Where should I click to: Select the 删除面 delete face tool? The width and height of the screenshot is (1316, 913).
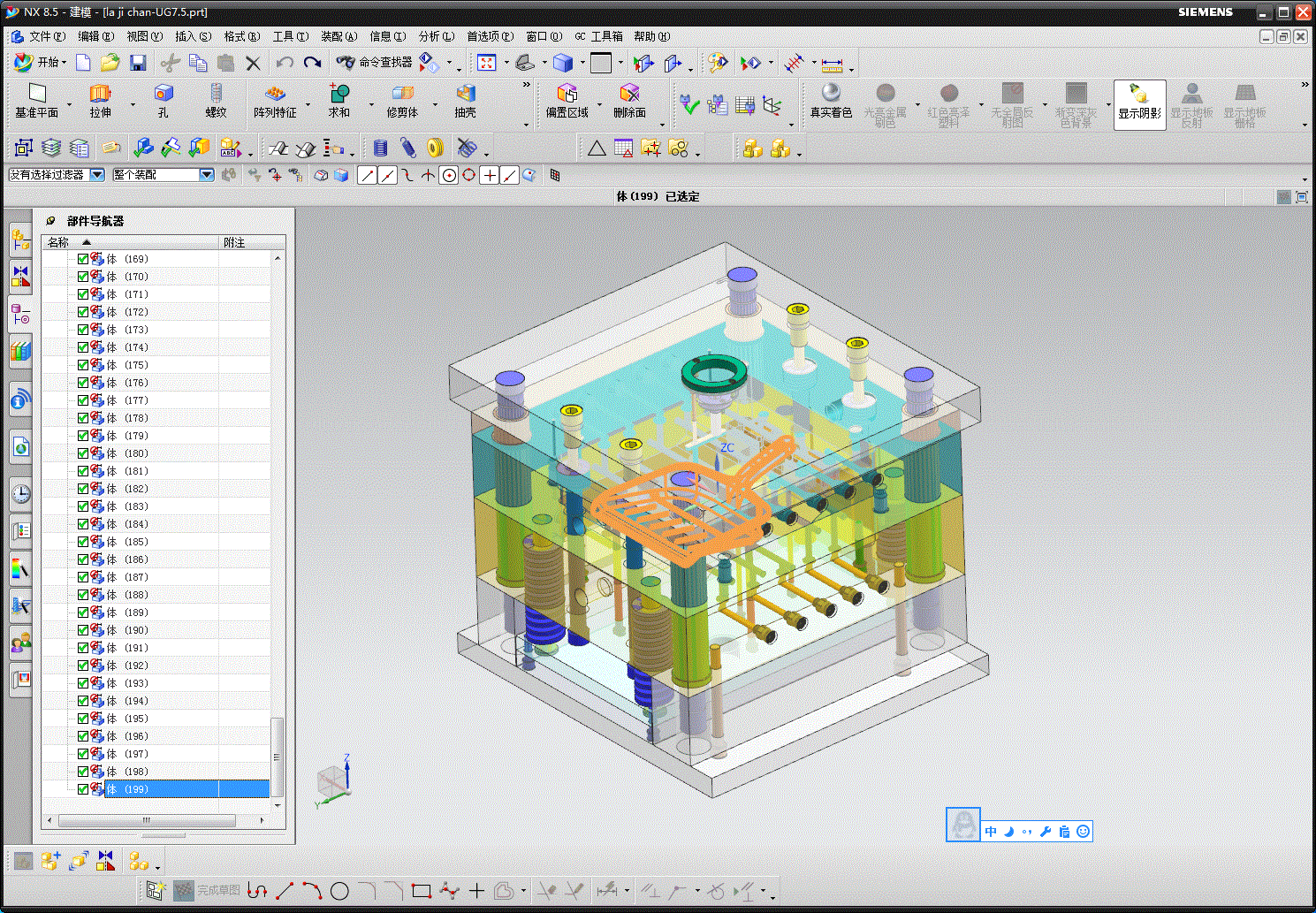coord(629,101)
